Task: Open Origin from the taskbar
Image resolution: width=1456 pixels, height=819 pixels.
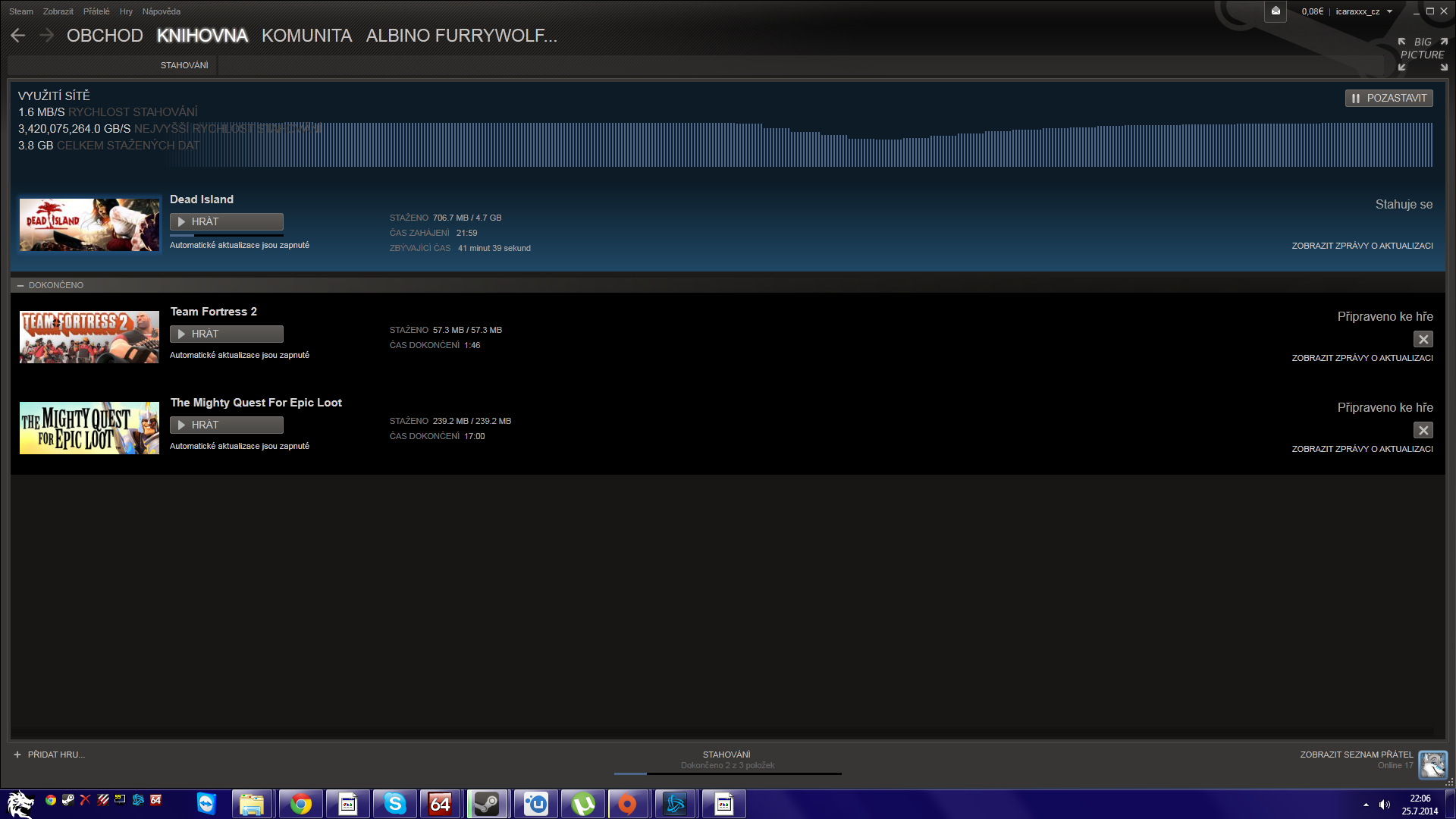Action: [627, 804]
